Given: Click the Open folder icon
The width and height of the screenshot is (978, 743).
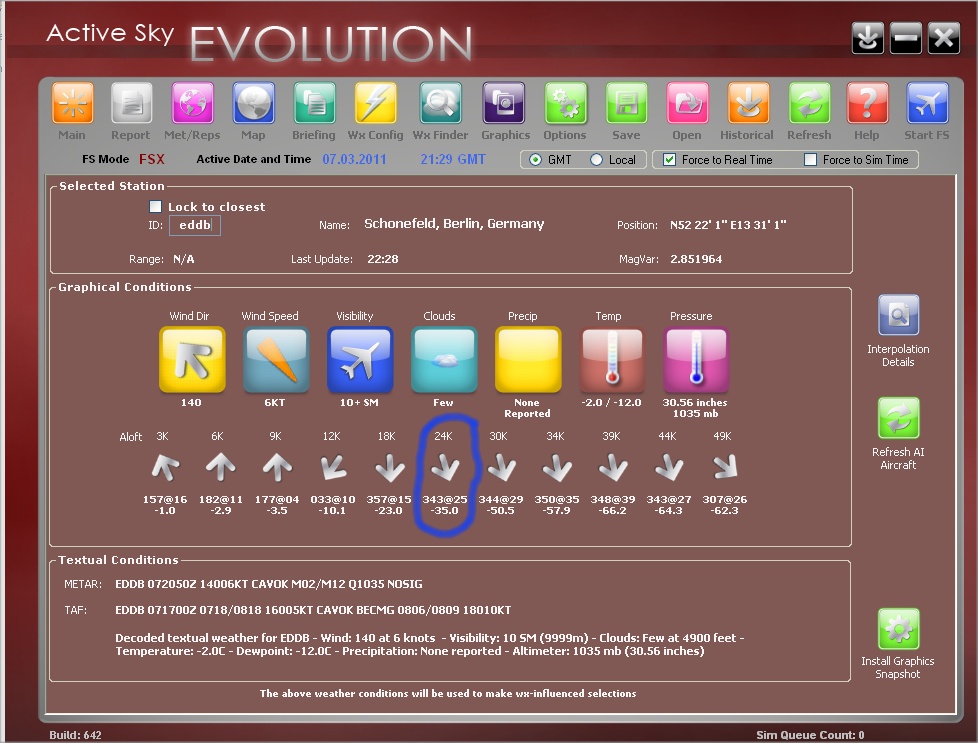Looking at the screenshot, I should pos(687,103).
